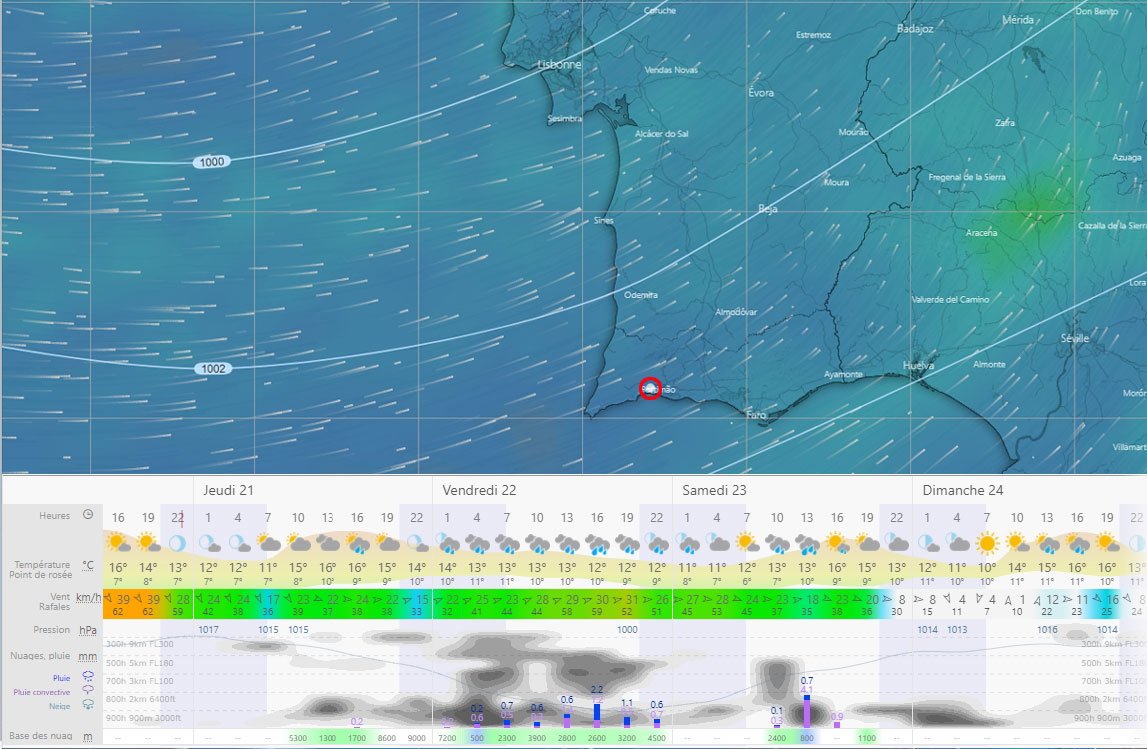Click the red-circled location marker on map
This screenshot has height=749, width=1147.
point(650,388)
